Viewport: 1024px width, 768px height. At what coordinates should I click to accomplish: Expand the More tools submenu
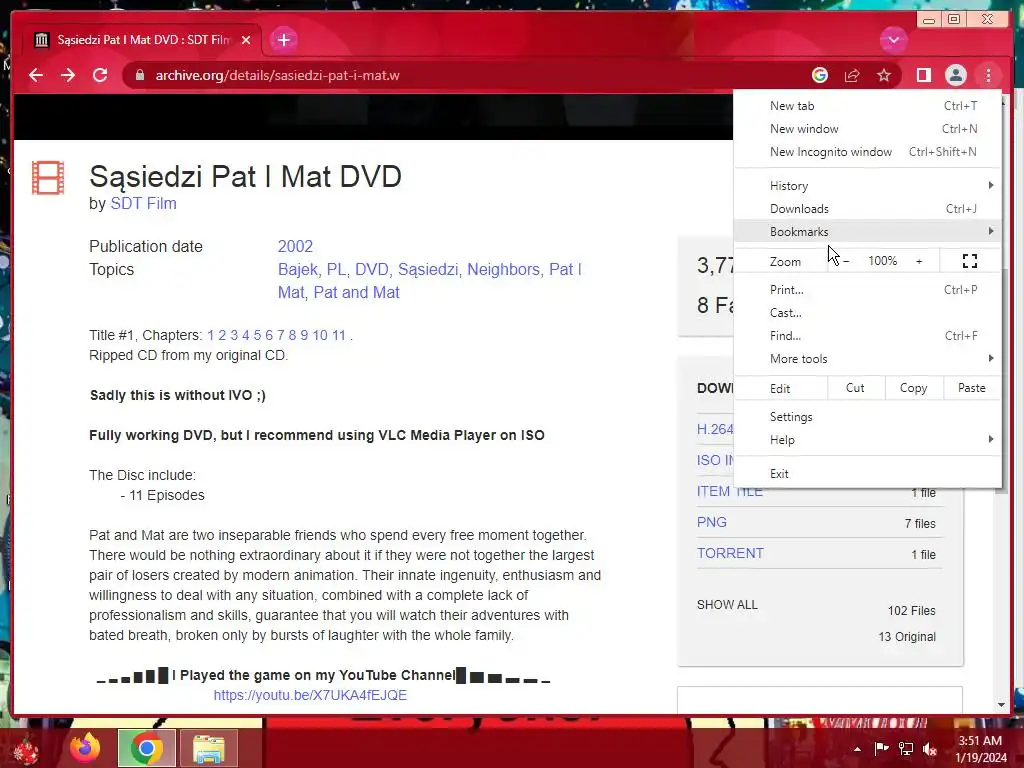pyautogui.click(x=867, y=359)
